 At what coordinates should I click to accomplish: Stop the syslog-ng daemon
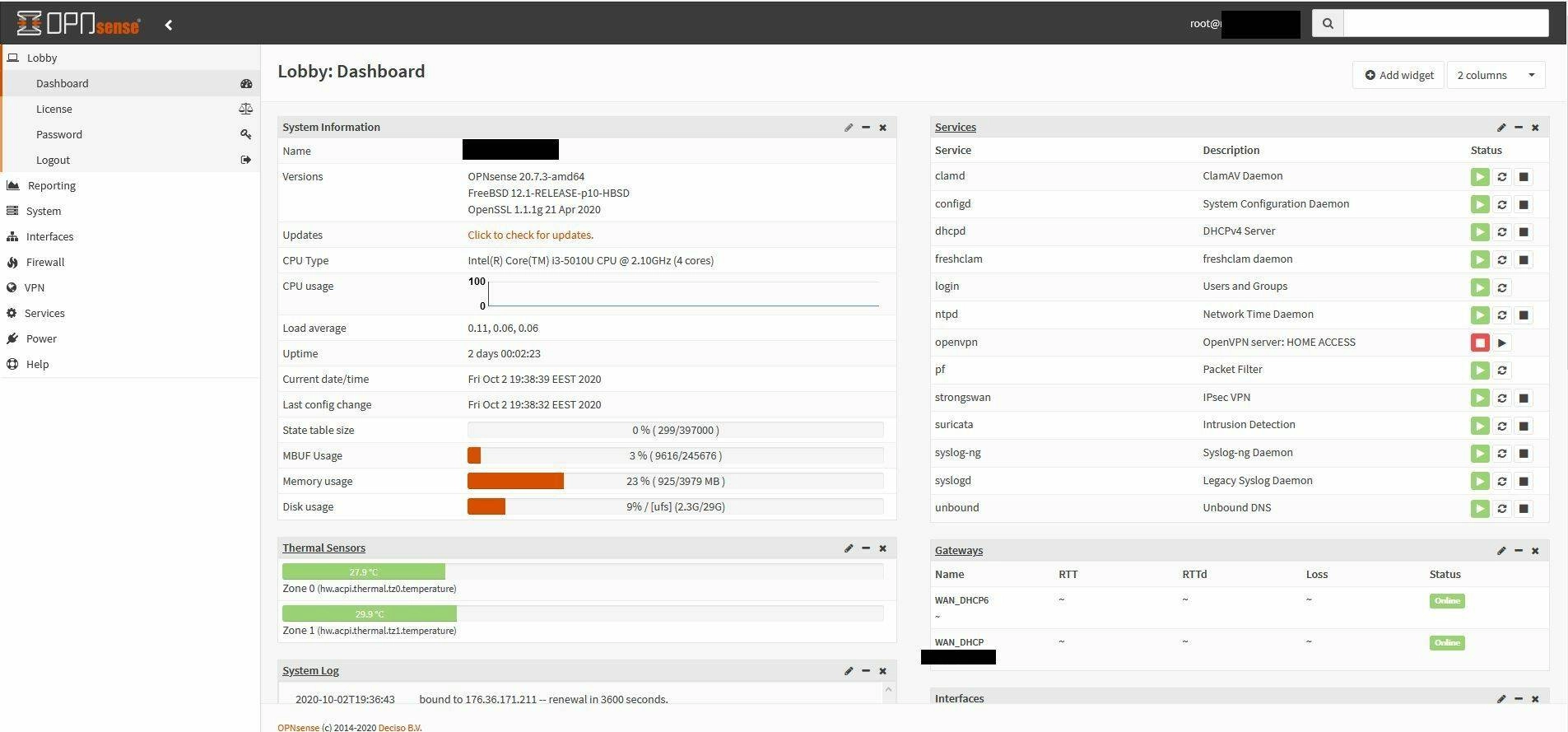click(1524, 454)
